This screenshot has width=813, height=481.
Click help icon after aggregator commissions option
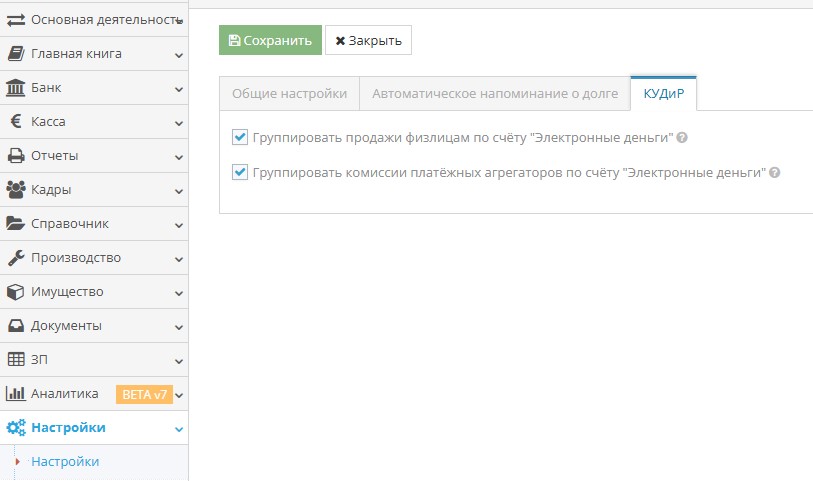click(x=775, y=172)
